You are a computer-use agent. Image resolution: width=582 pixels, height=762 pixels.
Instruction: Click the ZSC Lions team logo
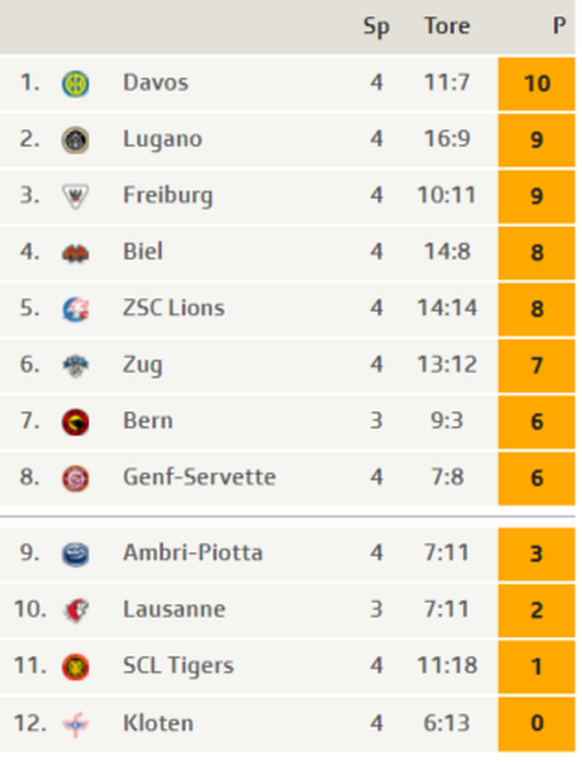point(76,310)
